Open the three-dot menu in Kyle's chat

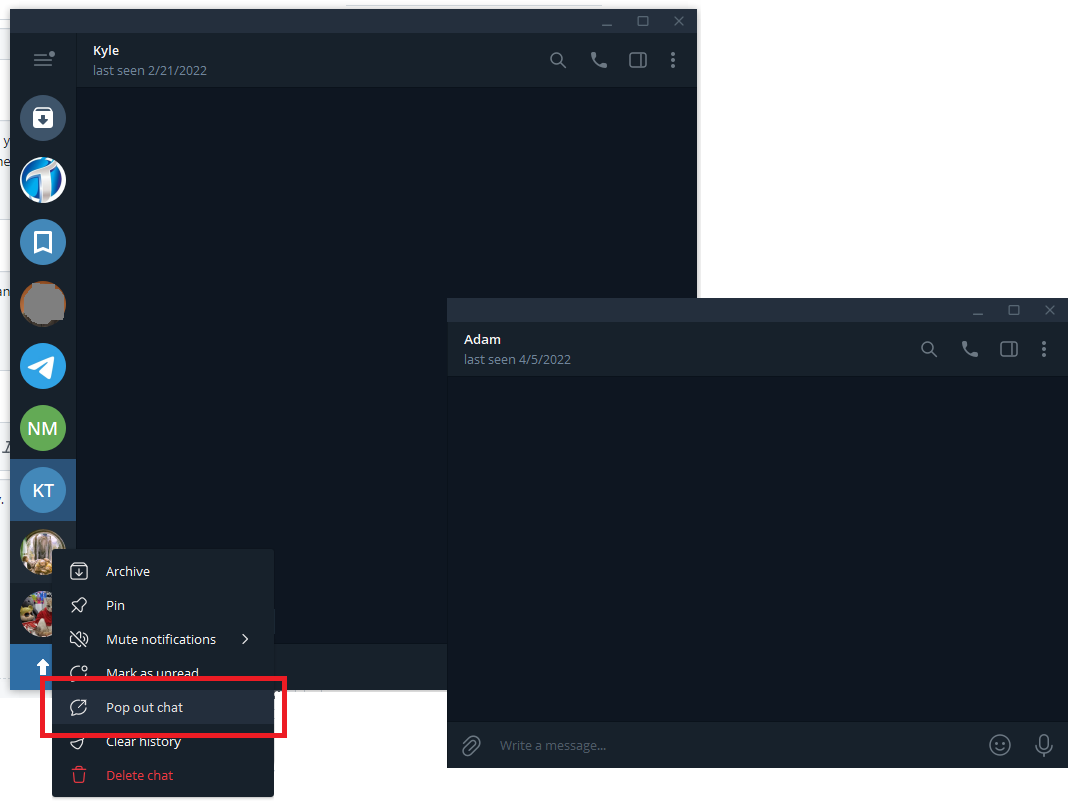pos(673,60)
